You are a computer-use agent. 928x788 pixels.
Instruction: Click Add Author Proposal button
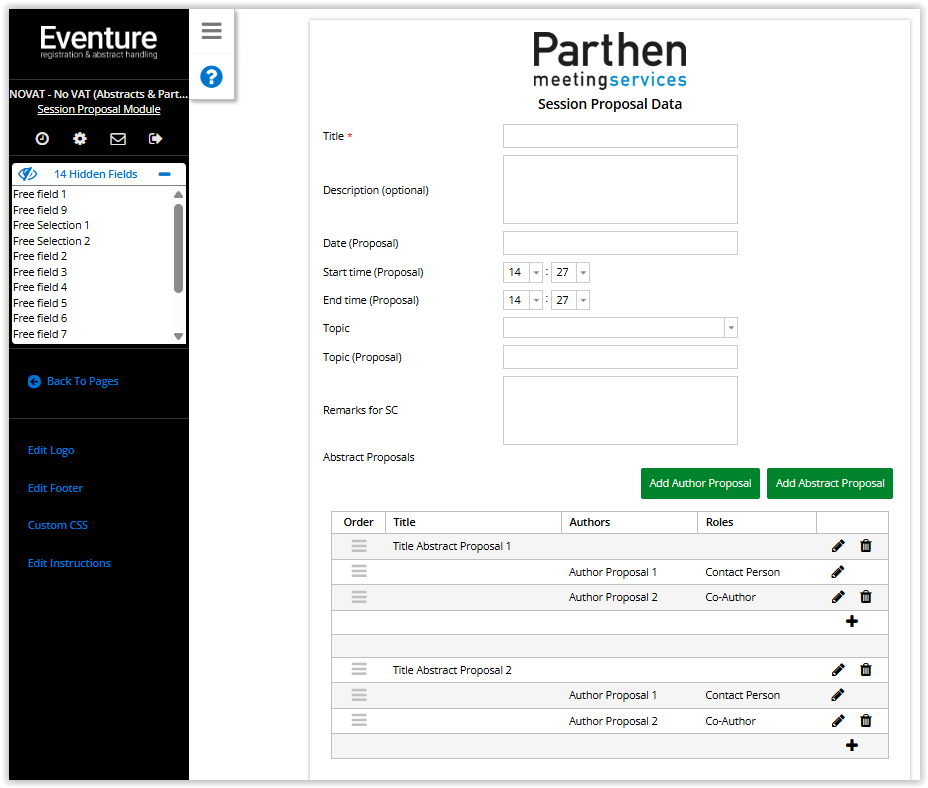coord(700,483)
